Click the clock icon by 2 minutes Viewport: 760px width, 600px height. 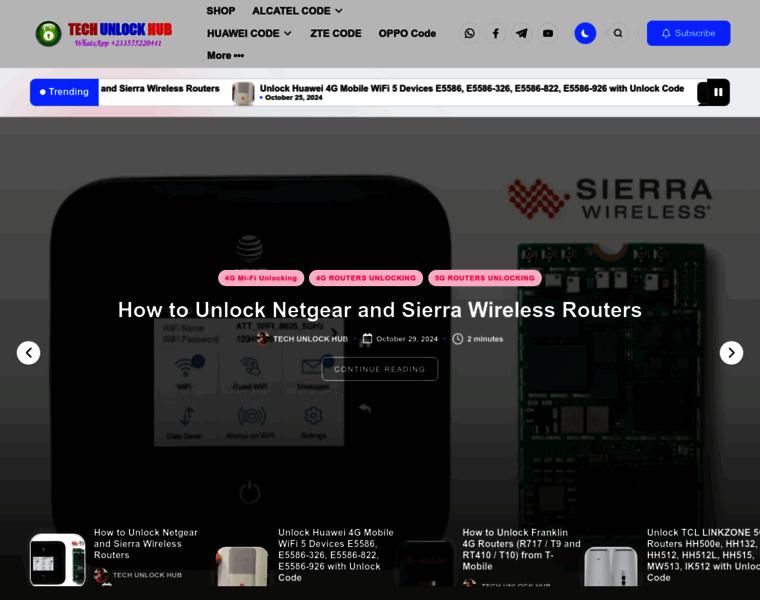(x=458, y=339)
